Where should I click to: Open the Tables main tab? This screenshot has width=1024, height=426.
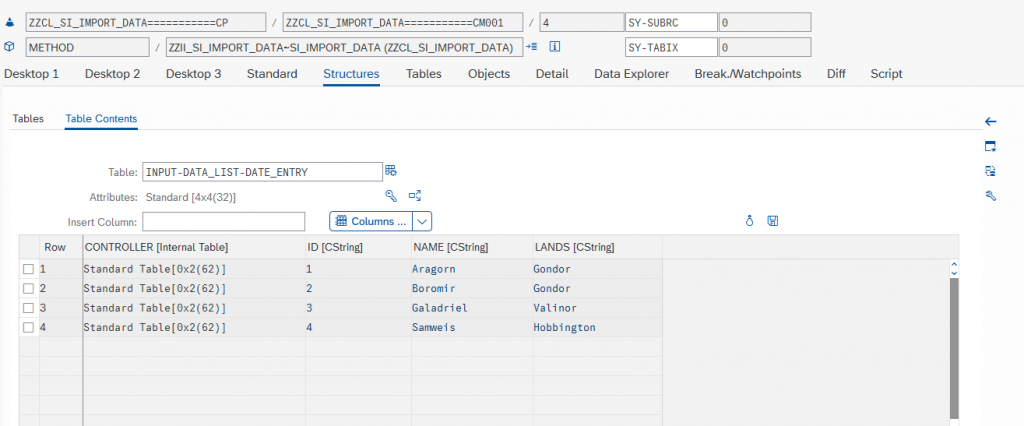click(x=423, y=74)
